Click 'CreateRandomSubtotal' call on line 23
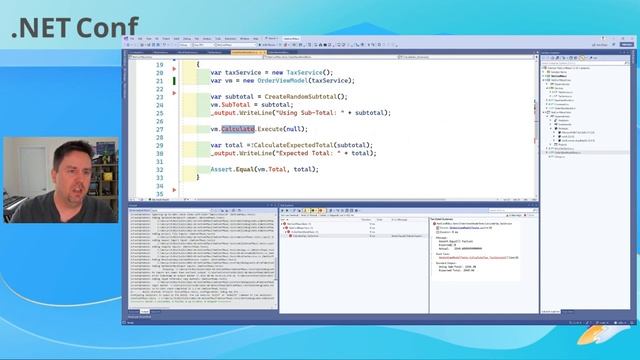 pos(302,97)
